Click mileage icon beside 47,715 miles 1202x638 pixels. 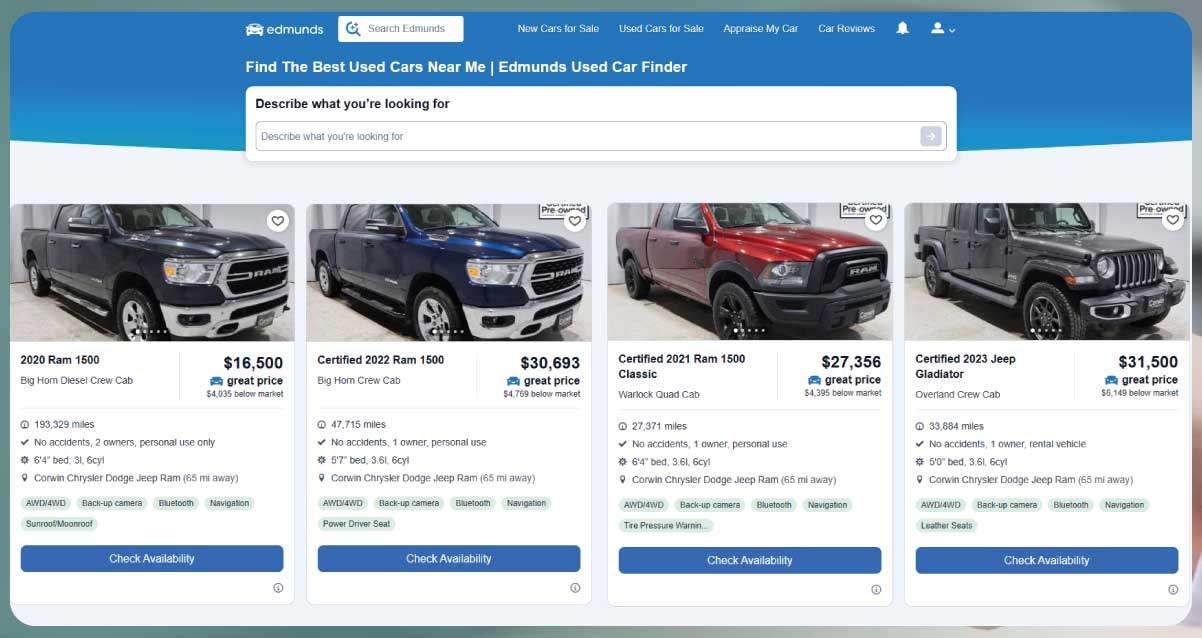322,424
